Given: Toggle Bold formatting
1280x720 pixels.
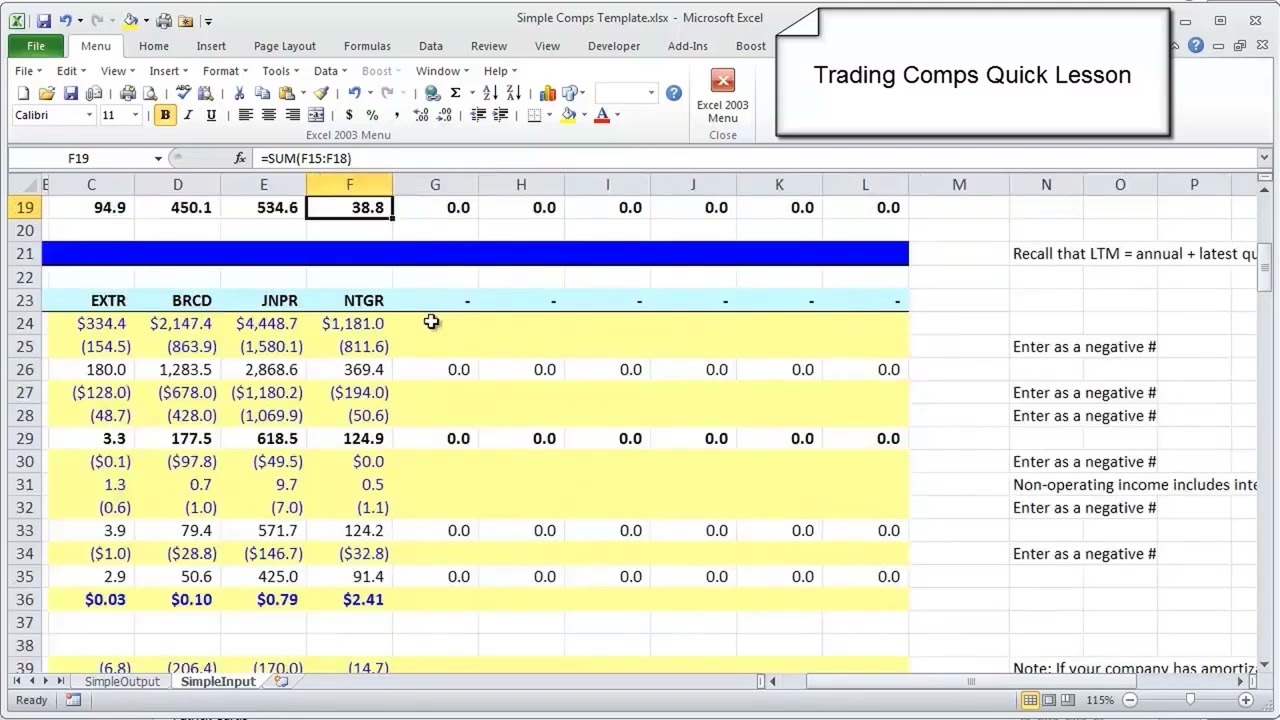Looking at the screenshot, I should pos(165,115).
